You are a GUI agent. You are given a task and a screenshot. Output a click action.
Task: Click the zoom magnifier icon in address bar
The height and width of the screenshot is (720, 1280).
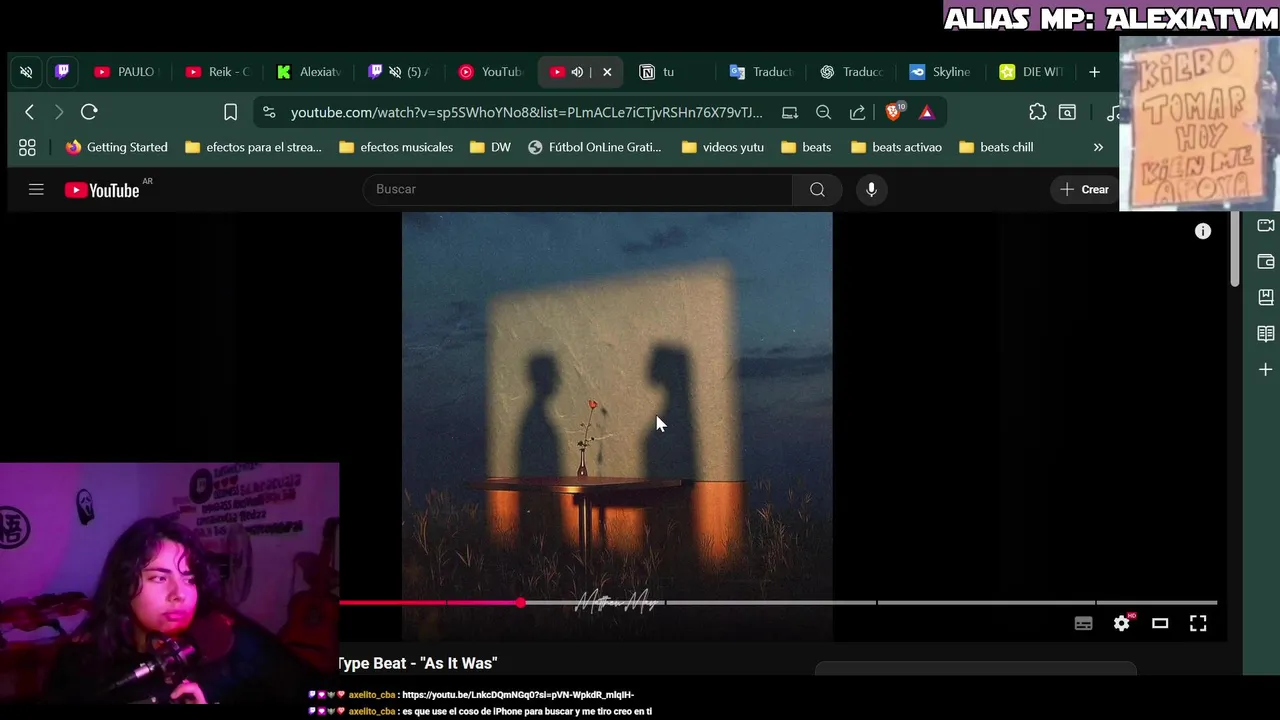coord(823,112)
